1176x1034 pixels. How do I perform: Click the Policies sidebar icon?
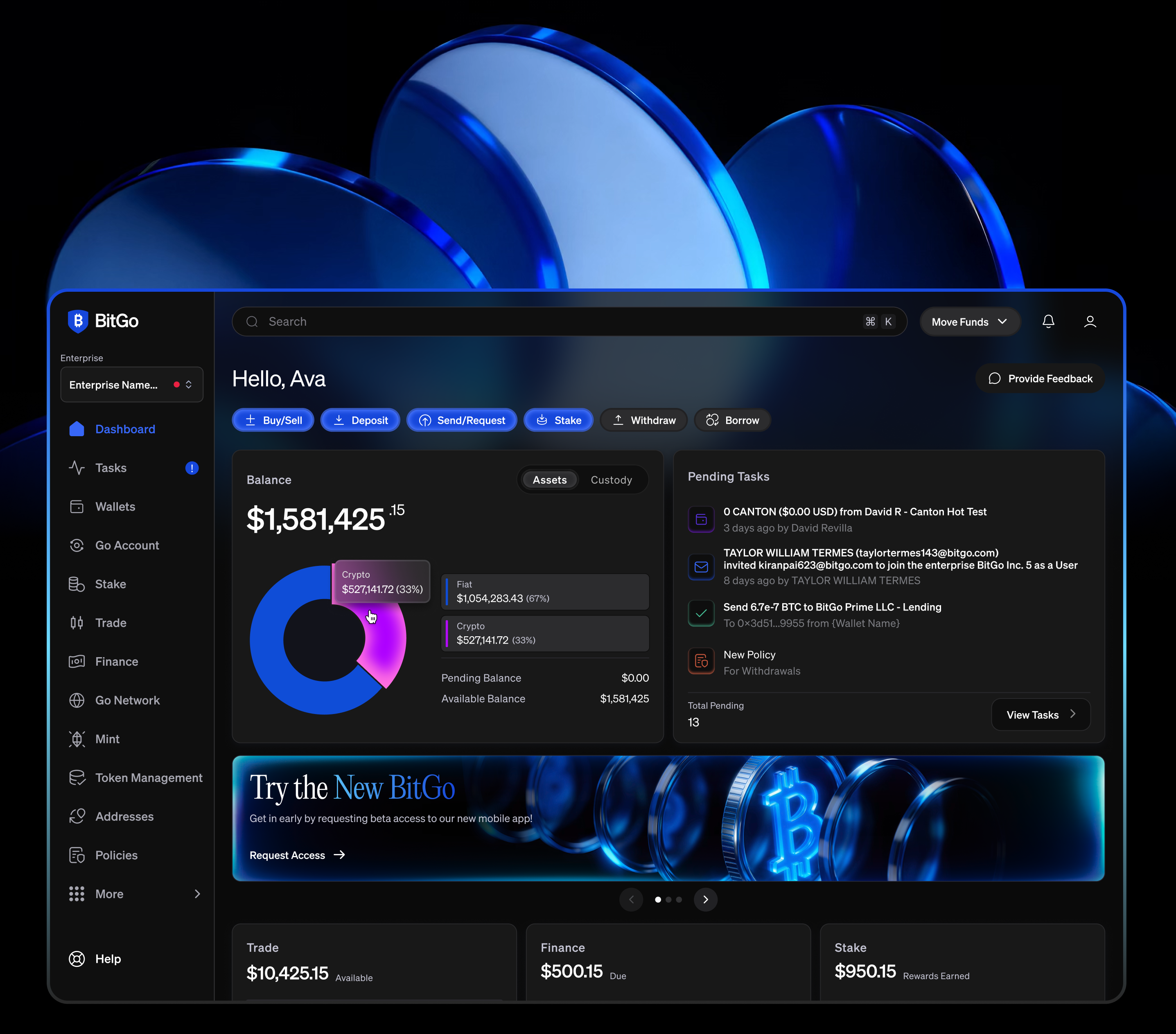(x=77, y=855)
